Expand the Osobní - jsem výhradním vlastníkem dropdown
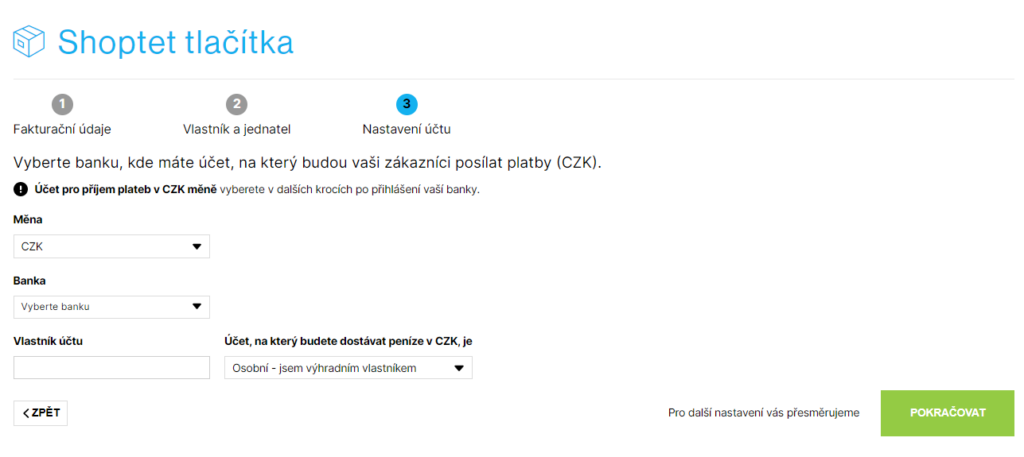Image resolution: width=1024 pixels, height=457 pixels. pos(348,368)
